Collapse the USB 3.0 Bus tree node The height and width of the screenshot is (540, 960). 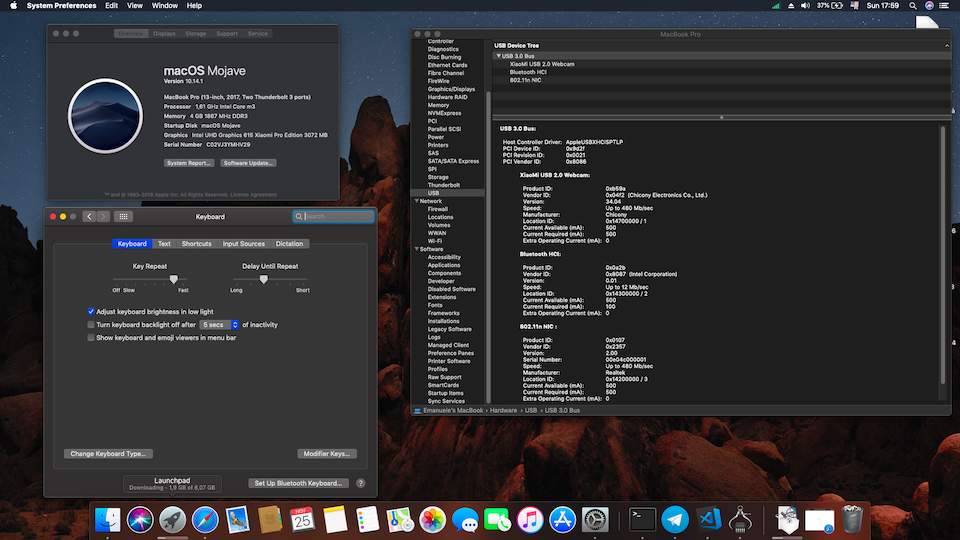(498, 56)
